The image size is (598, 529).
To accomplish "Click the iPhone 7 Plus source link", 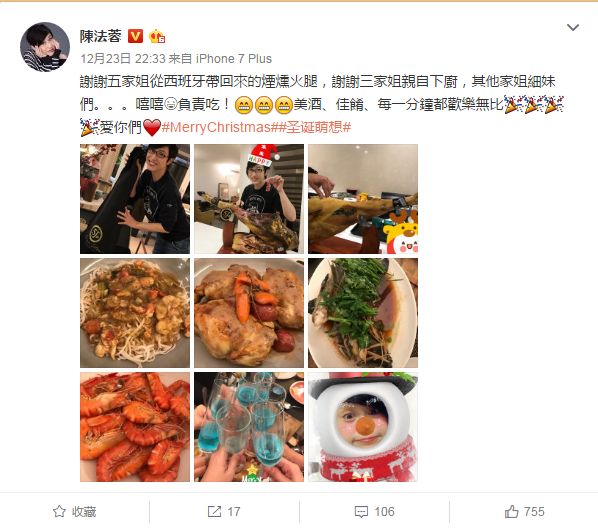I will pyautogui.click(x=234, y=59).
